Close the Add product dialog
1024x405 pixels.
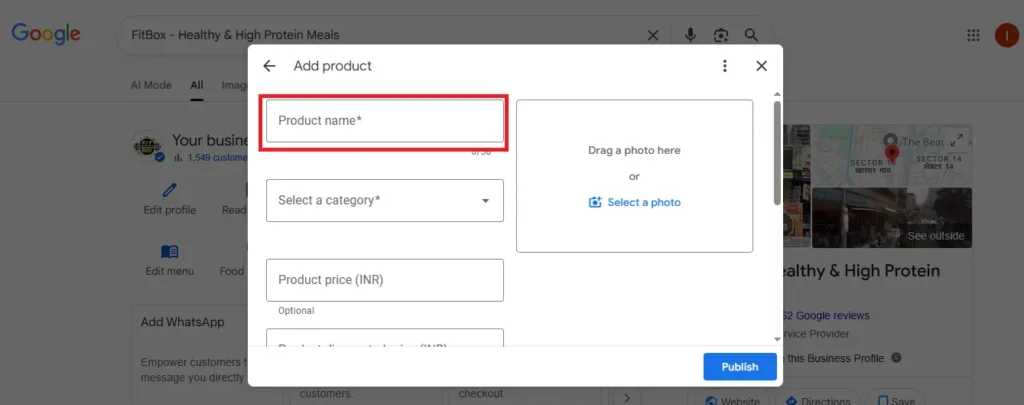(761, 66)
